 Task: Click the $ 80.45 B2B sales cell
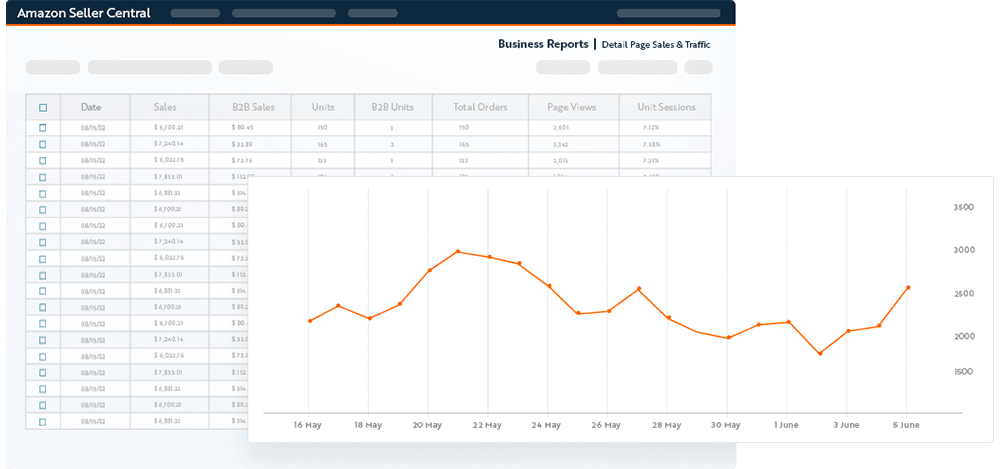point(242,128)
